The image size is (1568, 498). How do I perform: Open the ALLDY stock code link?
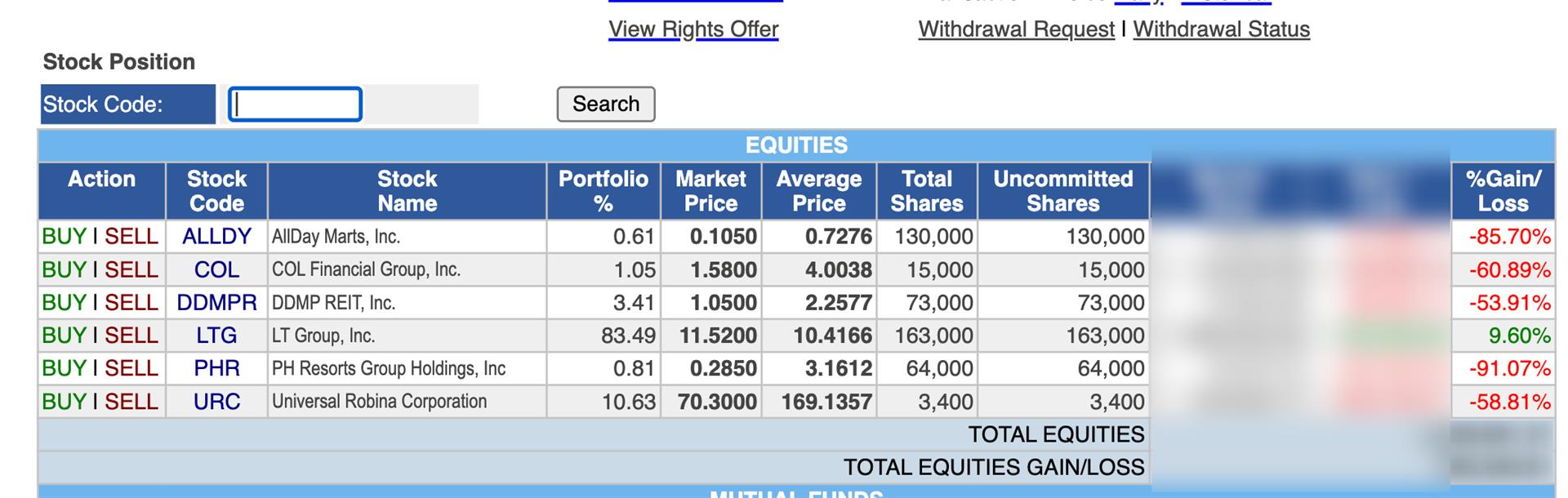pos(216,237)
